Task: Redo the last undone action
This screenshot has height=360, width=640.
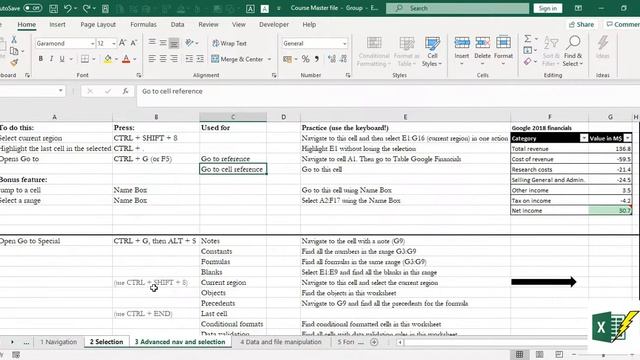Action: click(86, 8)
